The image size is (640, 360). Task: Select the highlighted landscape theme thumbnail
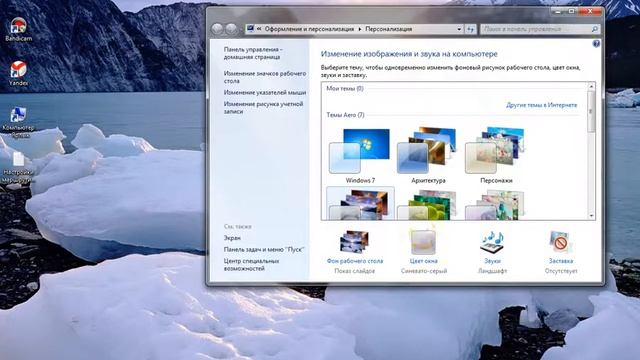[360, 203]
